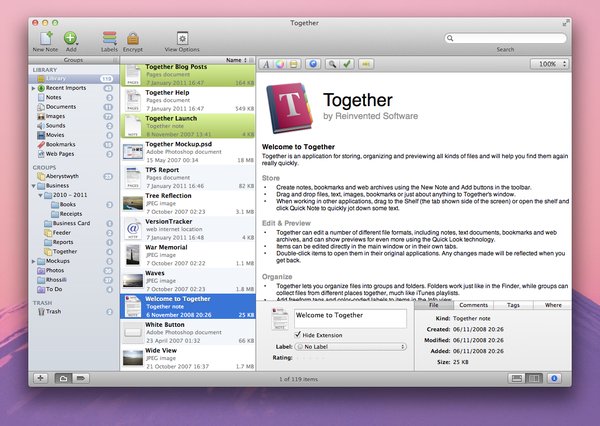Viewport: 600px width, 426px height.
Task: Select Library in the sidebar
Action: (x=74, y=78)
